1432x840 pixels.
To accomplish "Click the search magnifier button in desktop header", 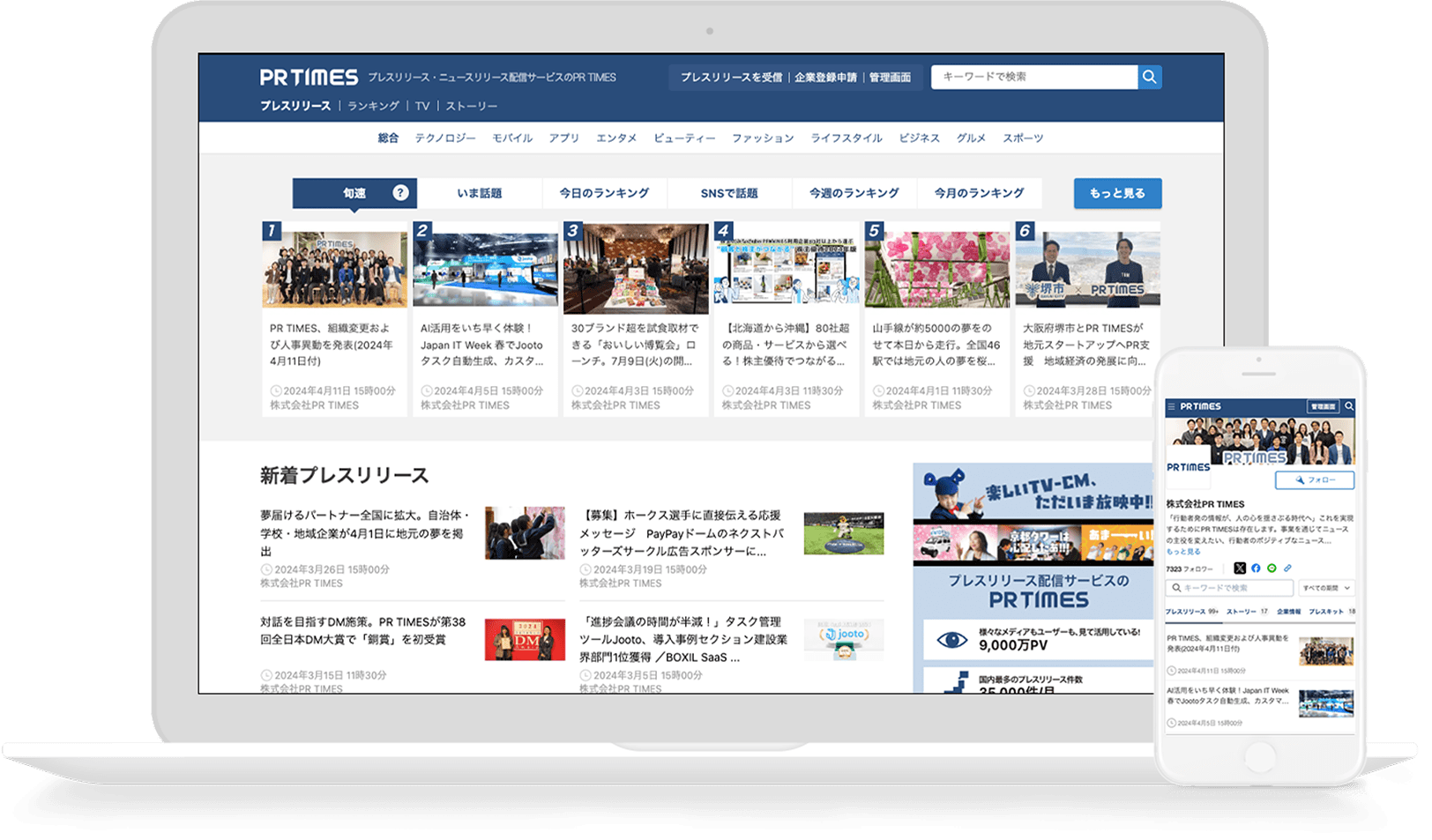I will (x=1149, y=77).
